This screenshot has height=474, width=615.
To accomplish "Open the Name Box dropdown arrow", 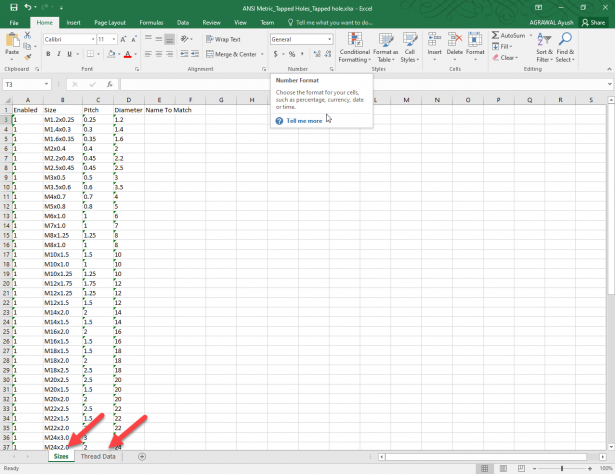I will click(47, 85).
